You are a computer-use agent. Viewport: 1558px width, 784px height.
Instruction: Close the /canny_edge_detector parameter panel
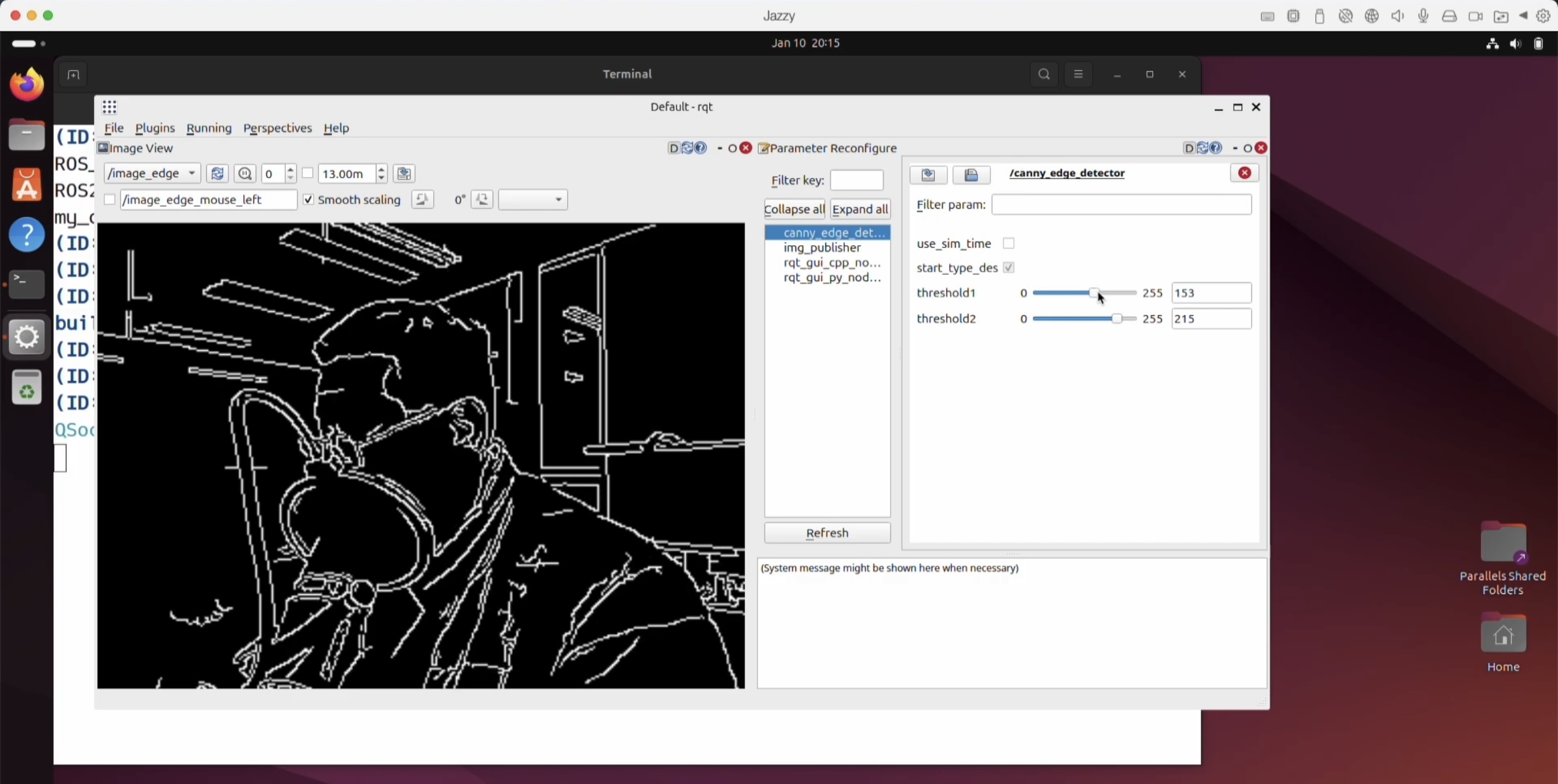point(1244,173)
